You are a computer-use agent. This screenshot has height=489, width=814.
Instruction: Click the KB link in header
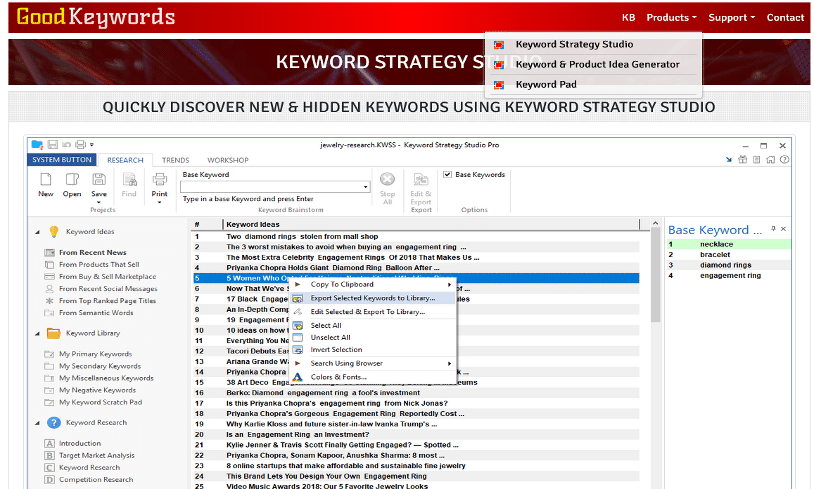(628, 17)
